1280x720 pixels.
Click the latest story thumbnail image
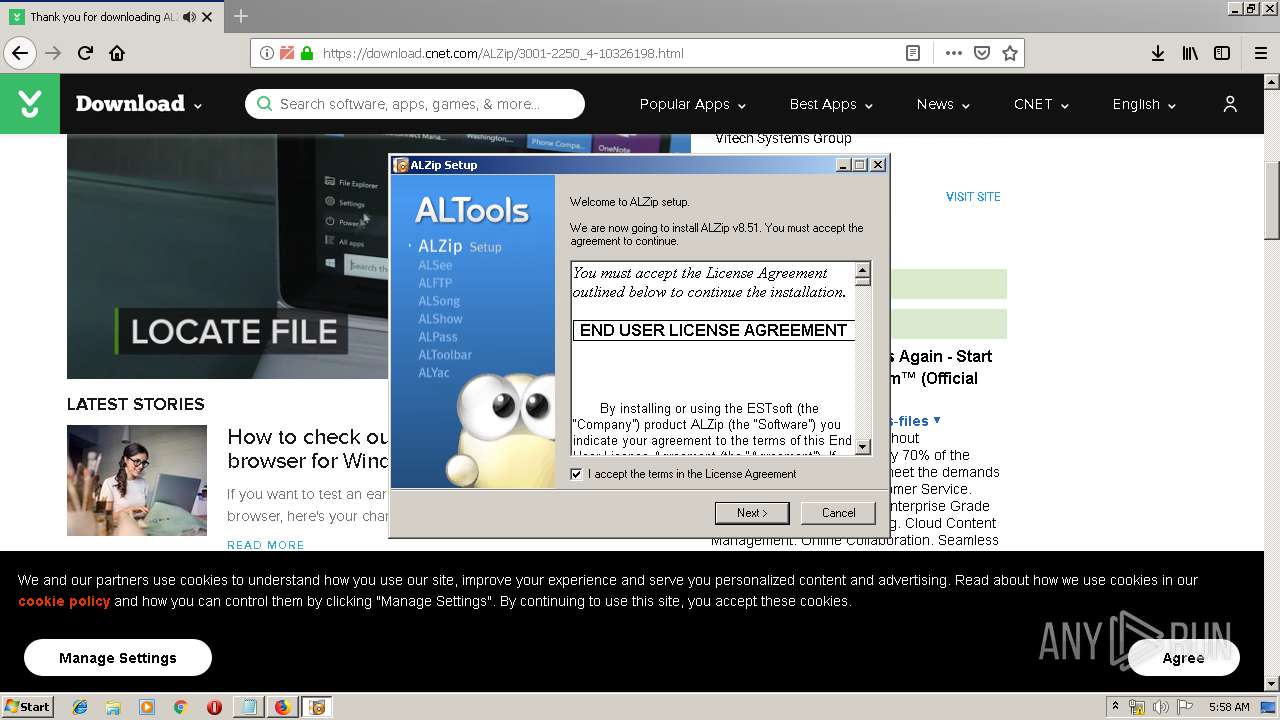[137, 480]
